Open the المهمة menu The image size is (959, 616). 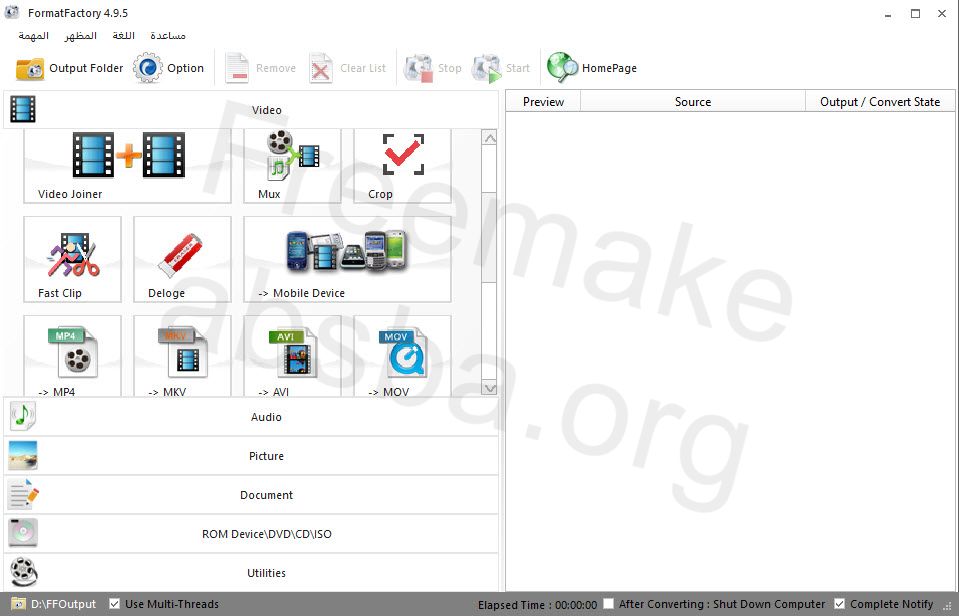[34, 35]
